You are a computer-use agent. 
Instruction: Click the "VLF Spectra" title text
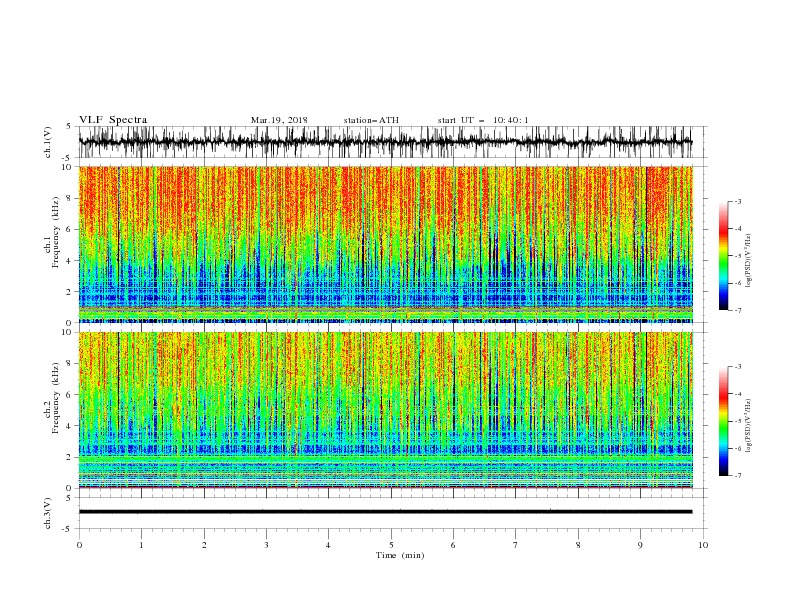(x=113, y=120)
